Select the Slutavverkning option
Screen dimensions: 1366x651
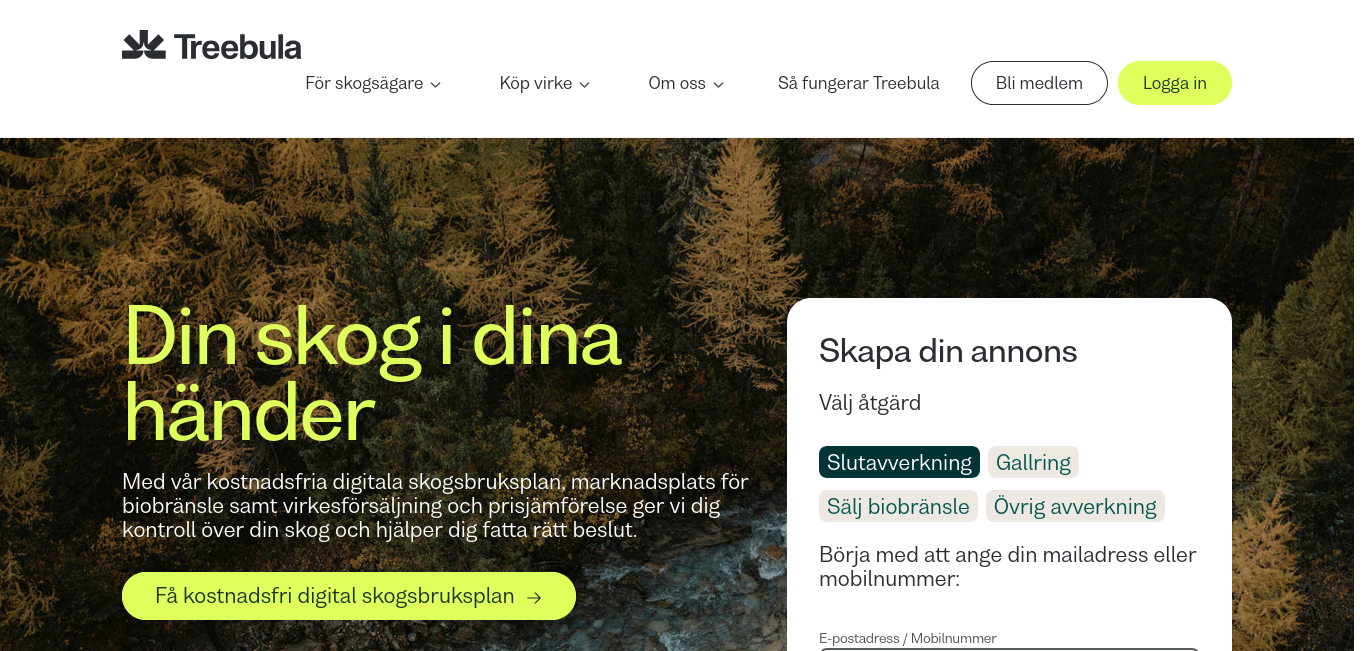(899, 462)
